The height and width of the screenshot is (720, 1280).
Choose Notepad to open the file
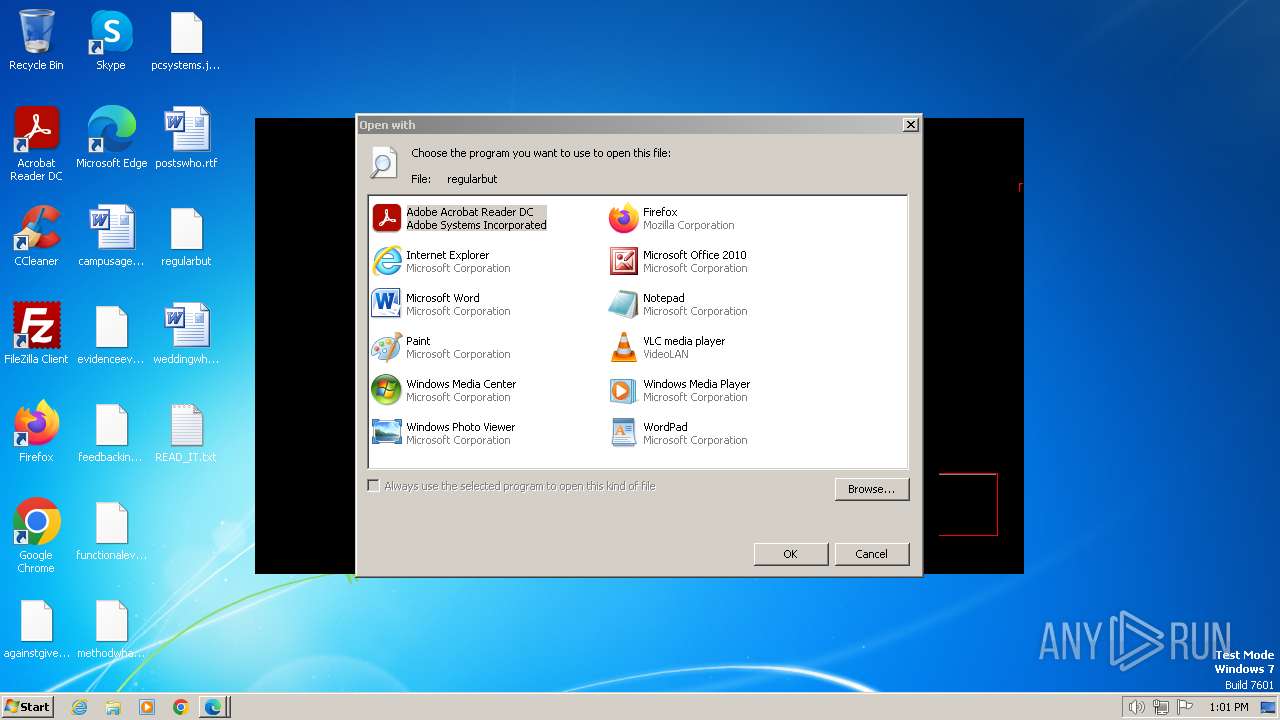point(678,304)
